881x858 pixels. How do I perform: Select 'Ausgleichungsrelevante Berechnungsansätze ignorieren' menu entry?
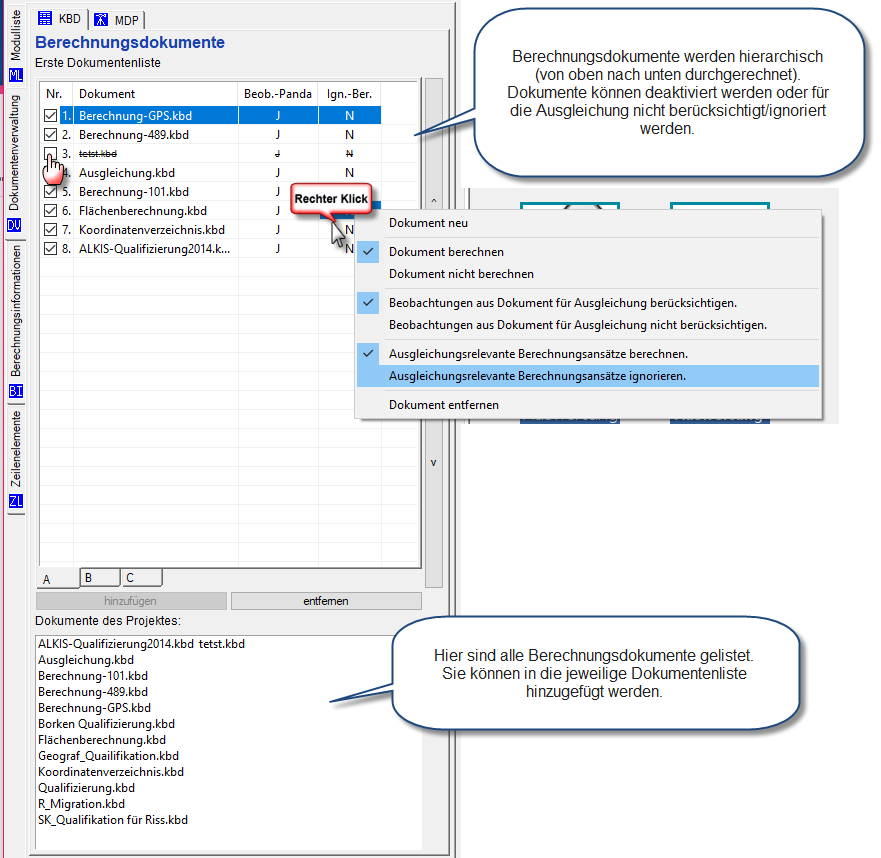click(x=537, y=376)
